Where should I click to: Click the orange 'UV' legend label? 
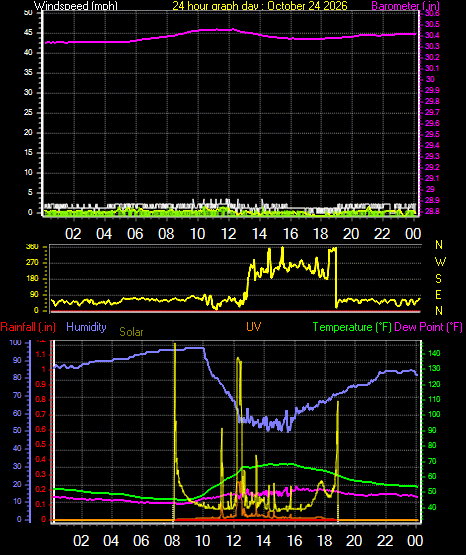tap(254, 326)
